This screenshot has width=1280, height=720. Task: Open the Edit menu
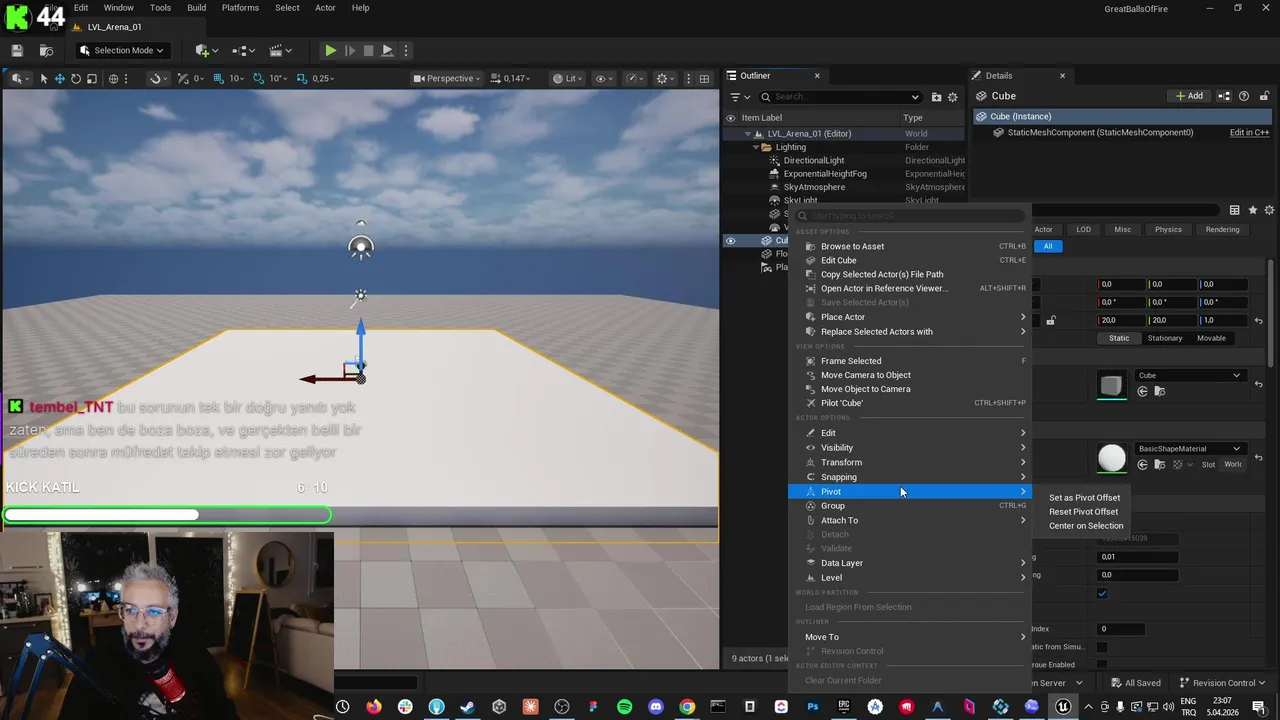point(81,8)
